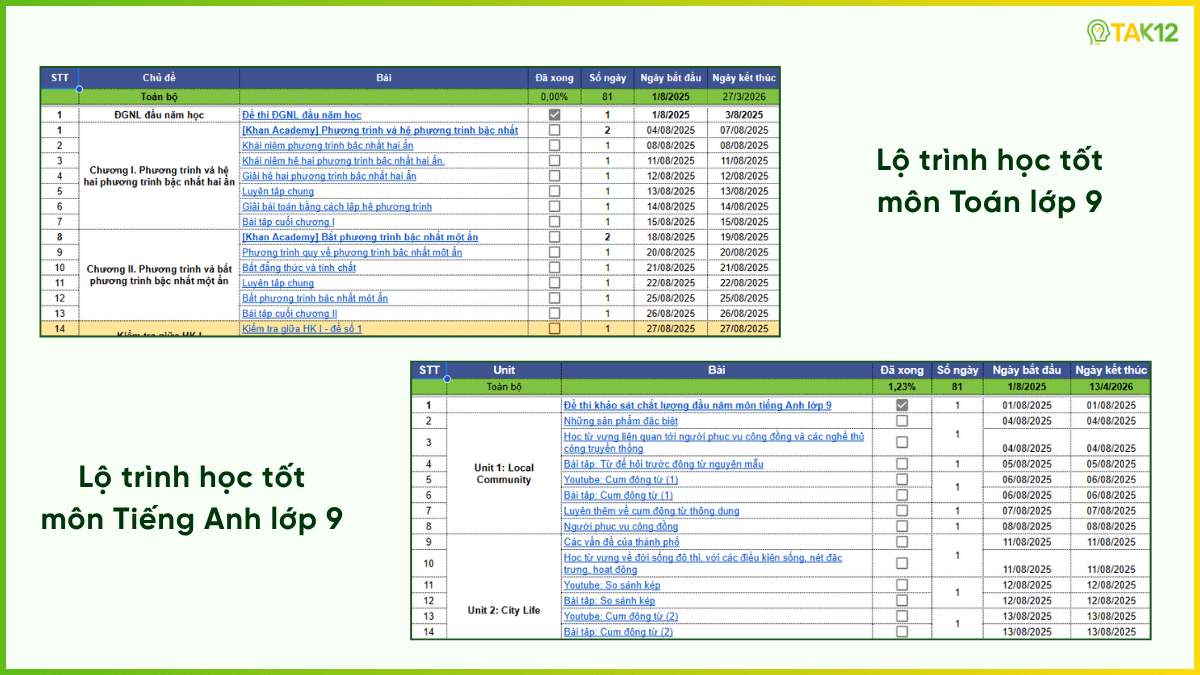Uncheck the completed 'Đề thi ĐGNL đầu năm học' box

tap(552, 114)
